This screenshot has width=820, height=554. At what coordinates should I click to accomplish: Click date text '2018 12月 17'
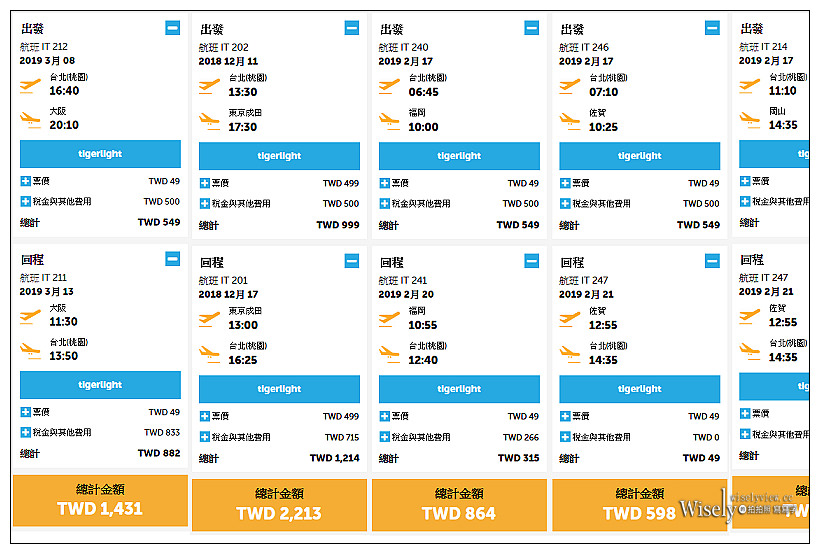(x=228, y=294)
